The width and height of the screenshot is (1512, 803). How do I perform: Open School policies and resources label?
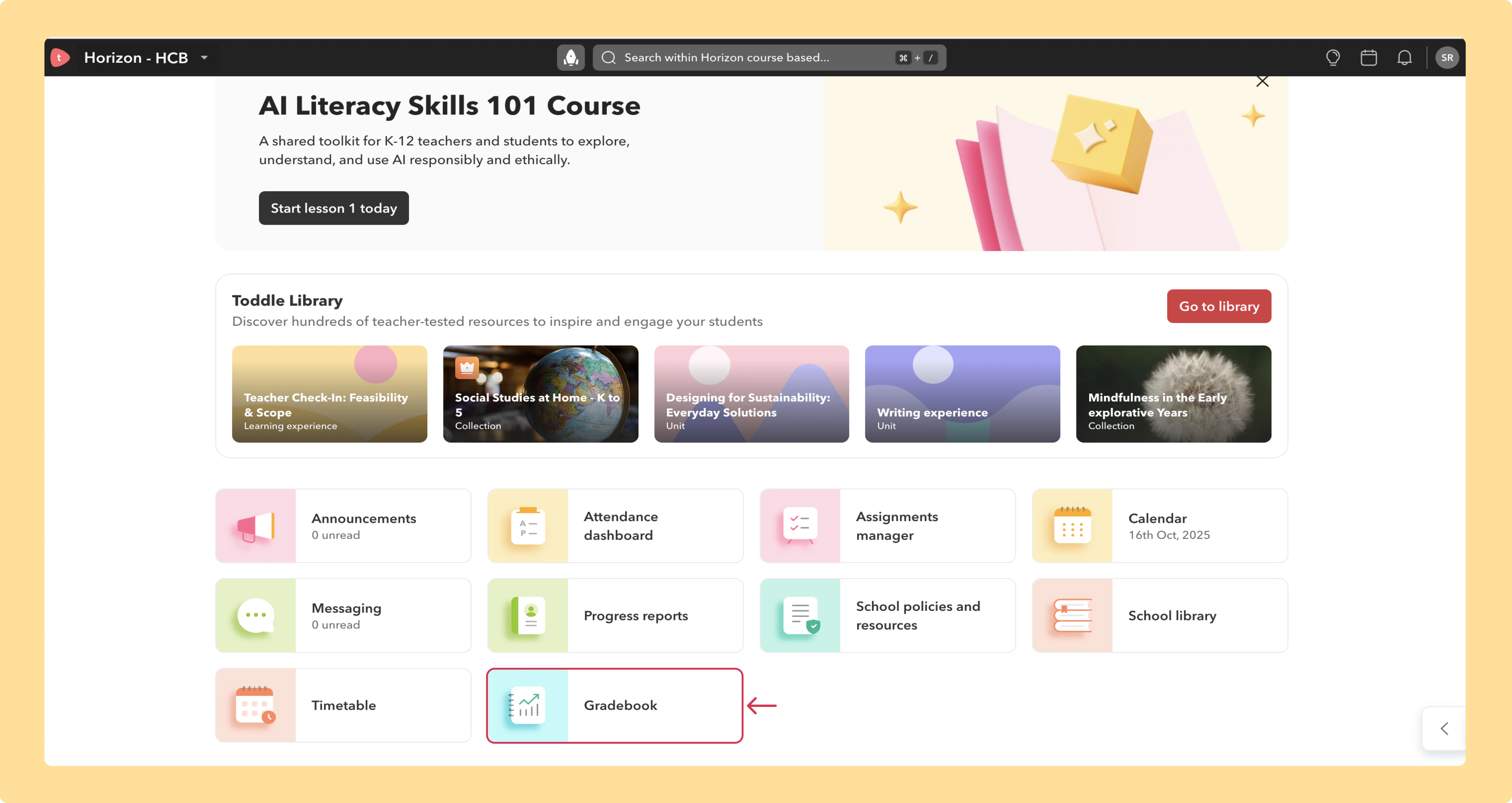pyautogui.click(x=918, y=616)
